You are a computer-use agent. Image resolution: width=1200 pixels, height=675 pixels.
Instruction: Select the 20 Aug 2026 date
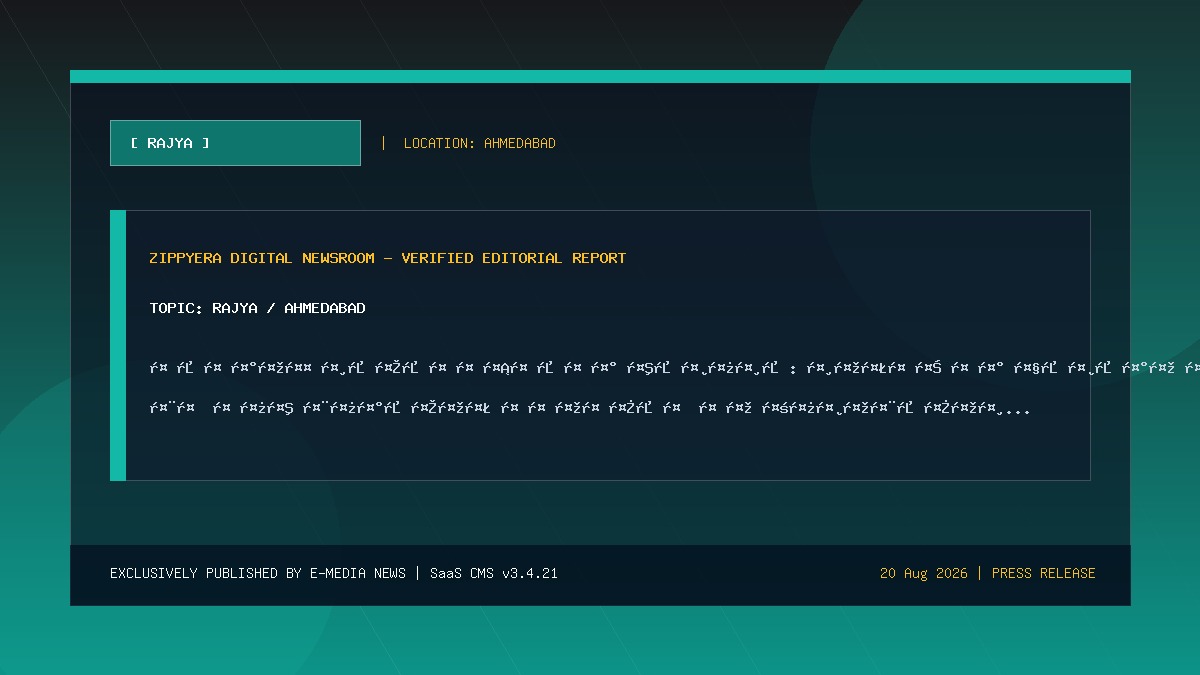click(x=924, y=573)
